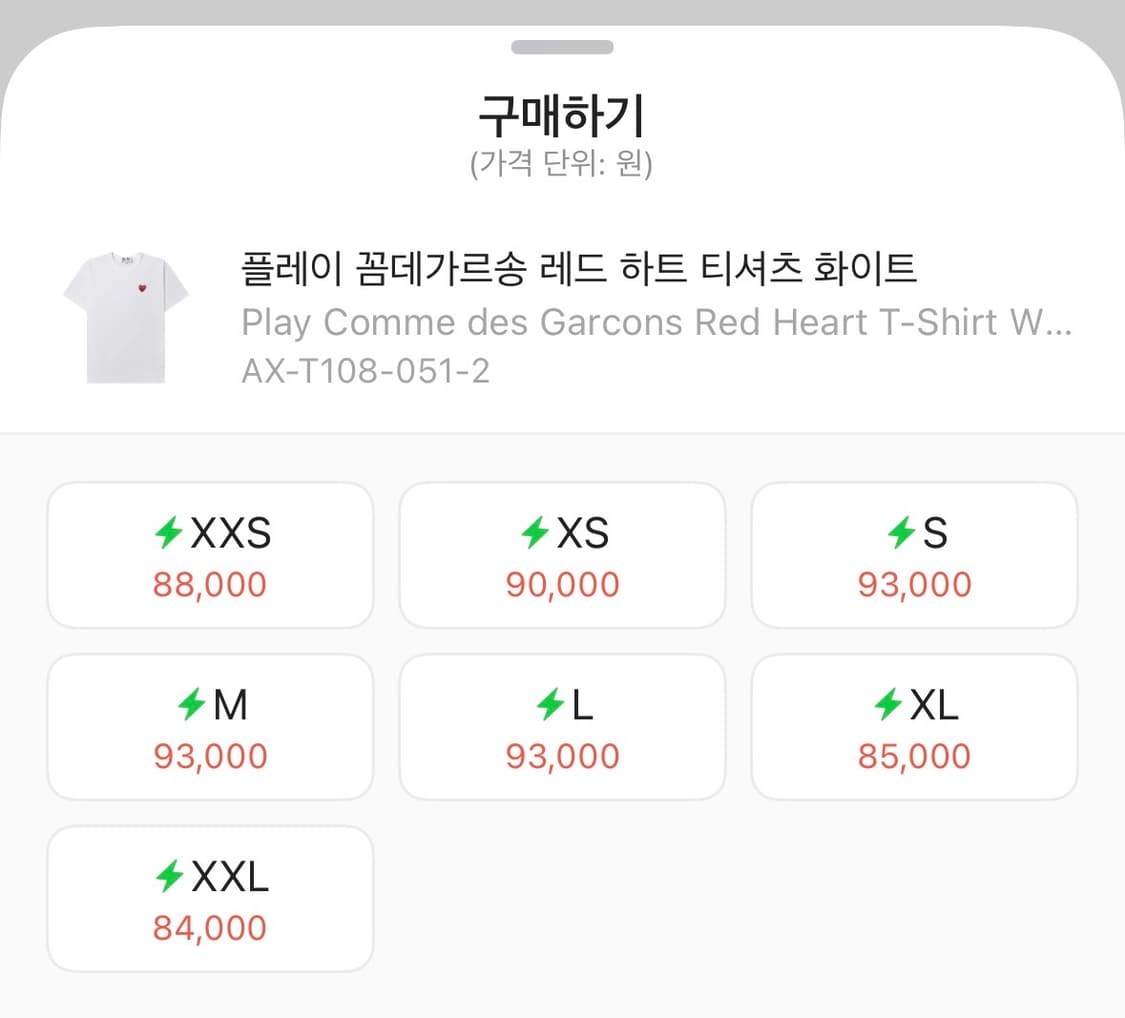Tap the 구매하기 sheet header
Viewport: 1125px width, 1018px height.
point(562,116)
